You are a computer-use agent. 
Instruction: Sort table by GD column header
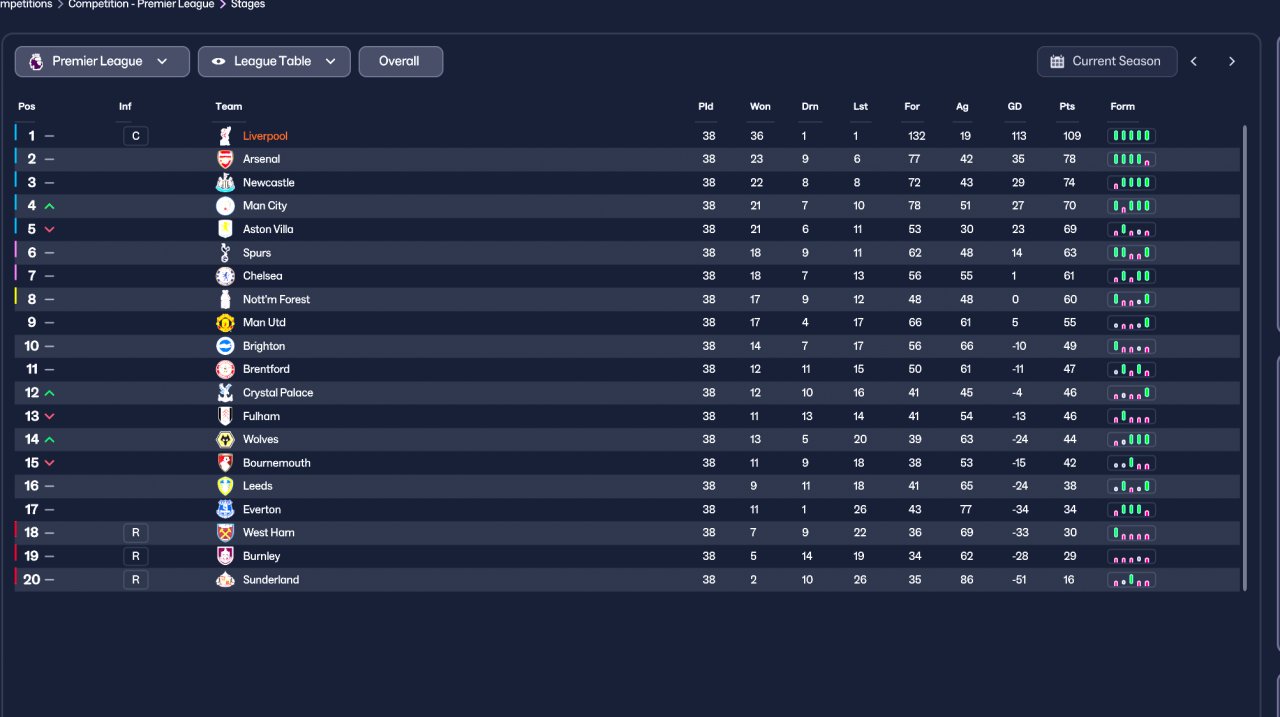tap(1015, 106)
